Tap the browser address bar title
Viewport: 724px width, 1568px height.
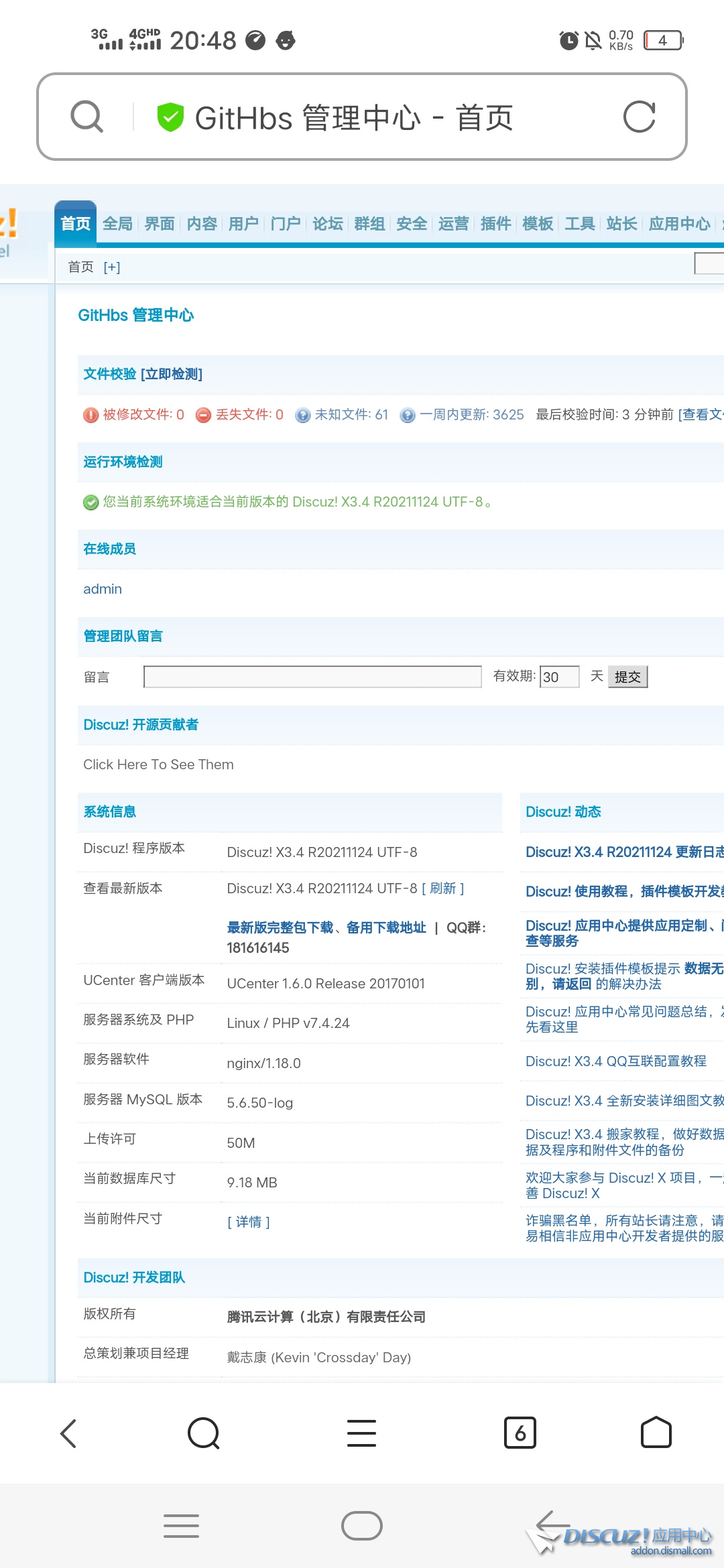click(x=354, y=118)
